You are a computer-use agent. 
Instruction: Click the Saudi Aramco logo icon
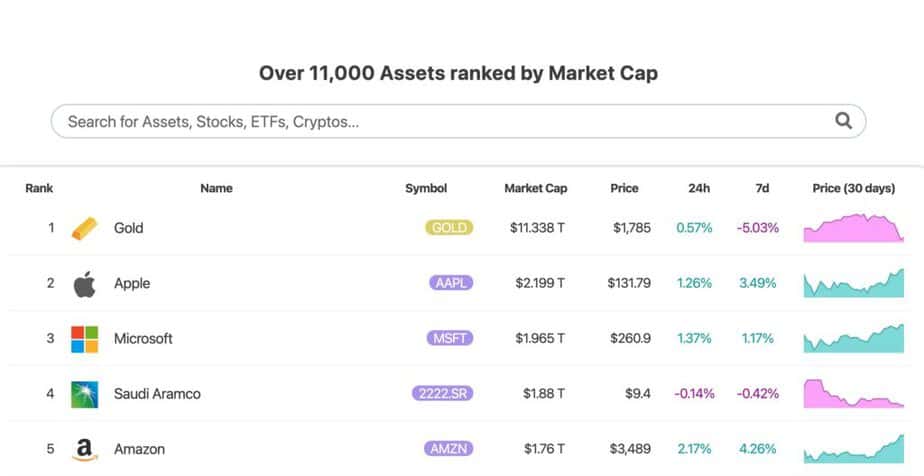pyautogui.click(x=84, y=394)
